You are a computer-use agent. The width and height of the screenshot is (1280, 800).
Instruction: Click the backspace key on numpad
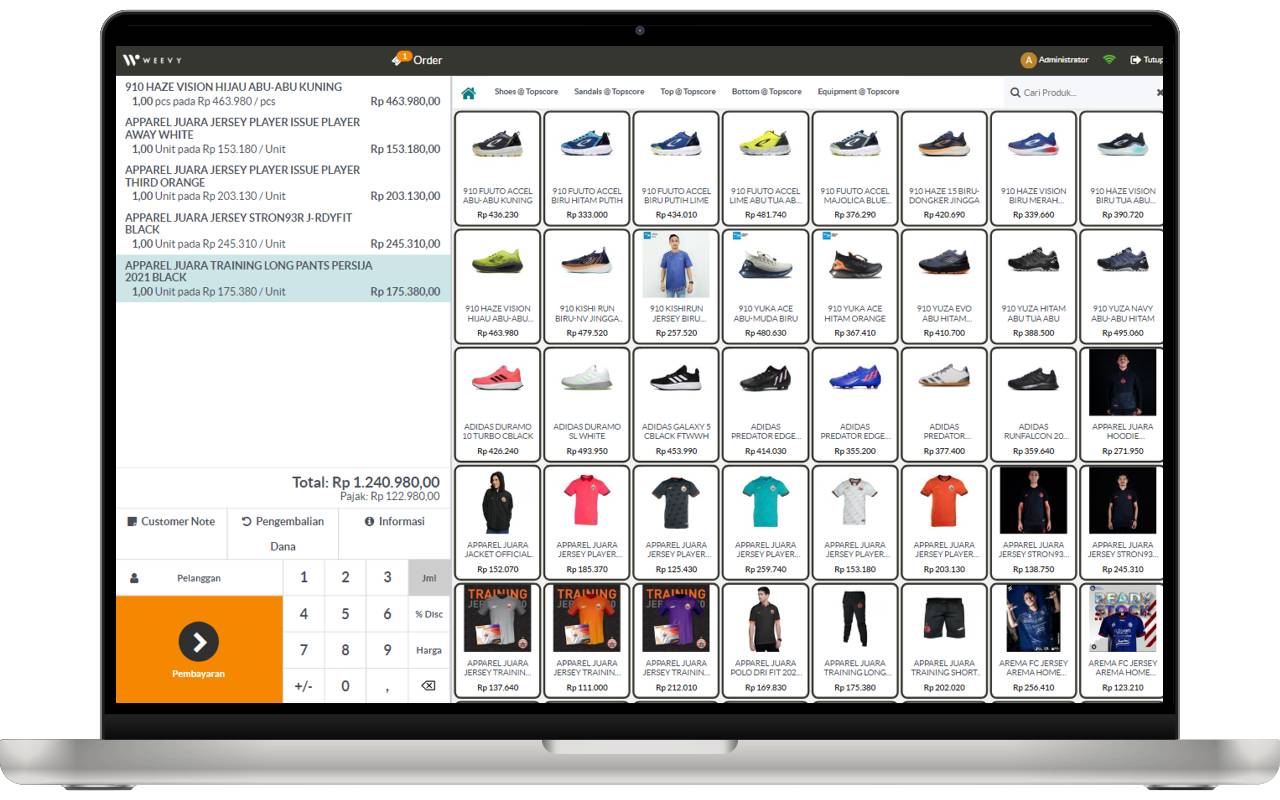point(428,686)
